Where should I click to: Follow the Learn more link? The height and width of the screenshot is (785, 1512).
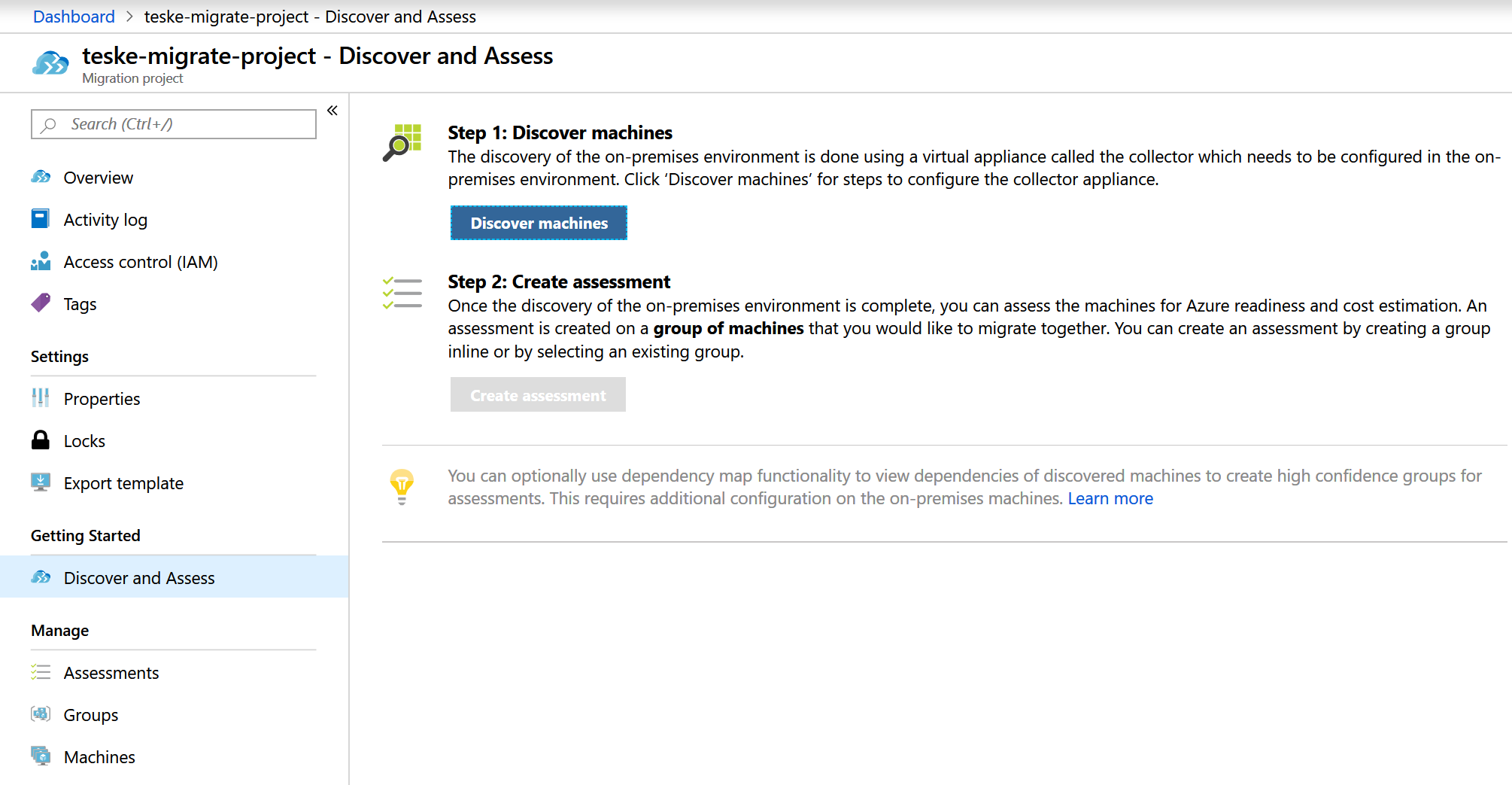coord(1110,498)
